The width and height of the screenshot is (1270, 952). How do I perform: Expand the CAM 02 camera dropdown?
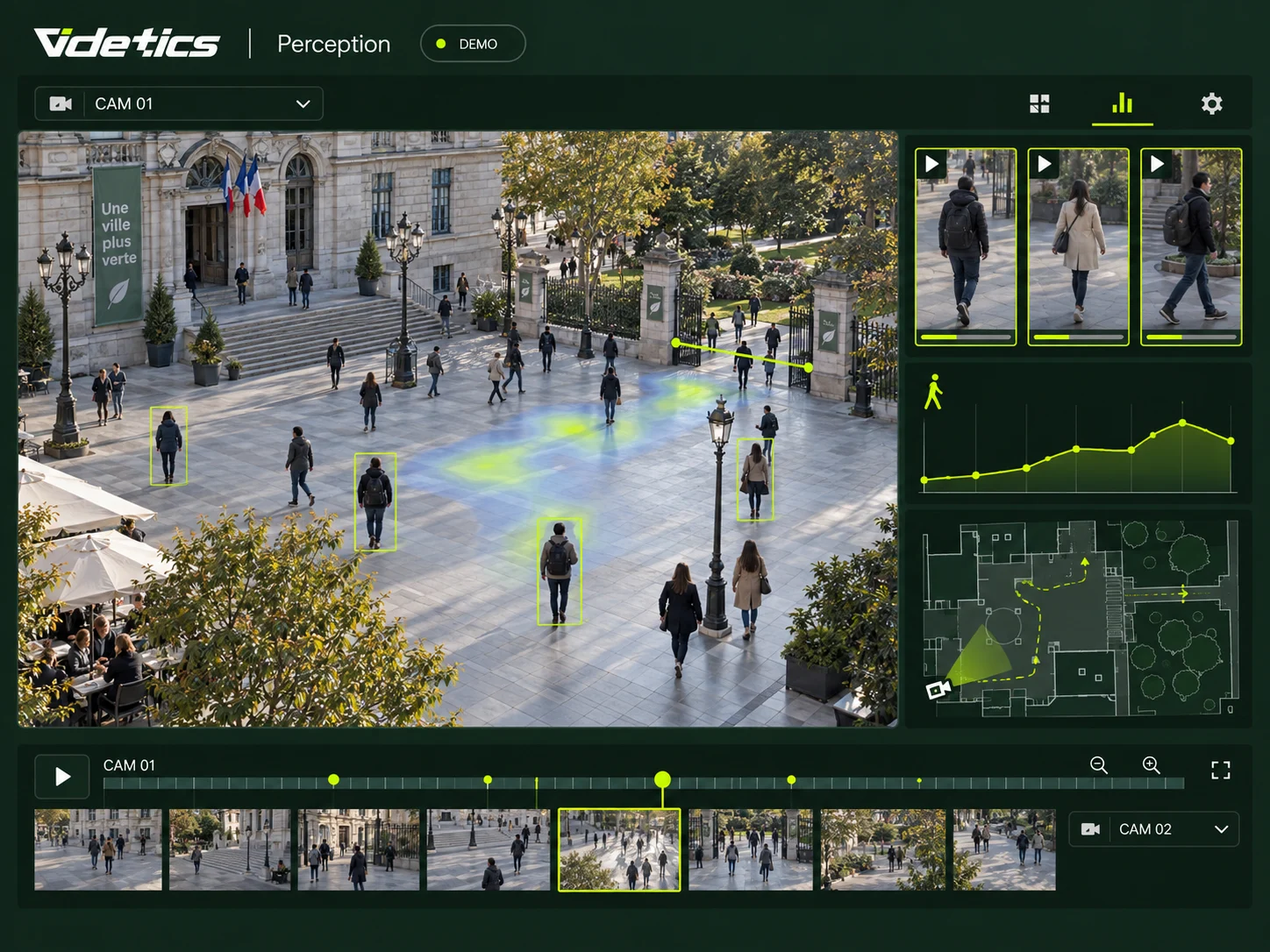pos(1154,829)
